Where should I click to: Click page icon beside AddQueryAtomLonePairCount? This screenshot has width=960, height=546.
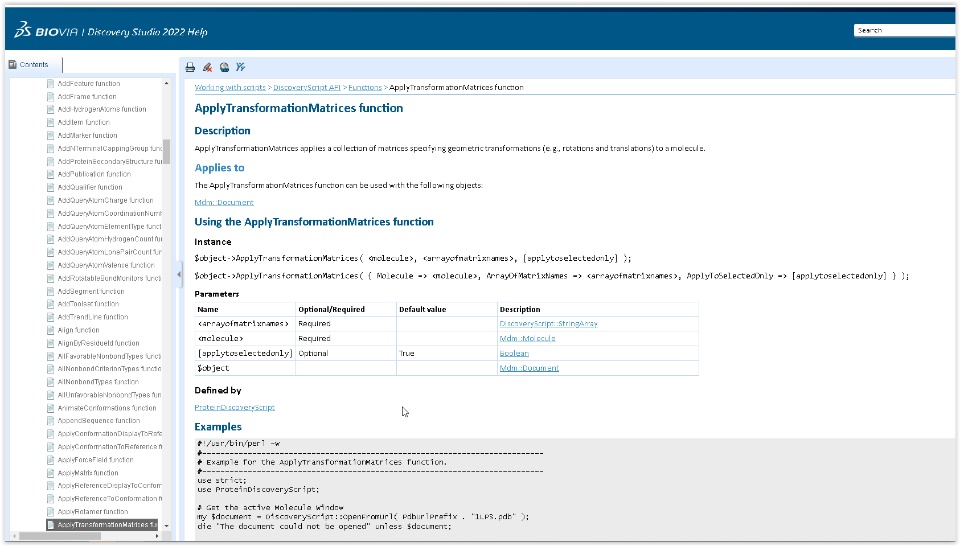tap(51, 252)
